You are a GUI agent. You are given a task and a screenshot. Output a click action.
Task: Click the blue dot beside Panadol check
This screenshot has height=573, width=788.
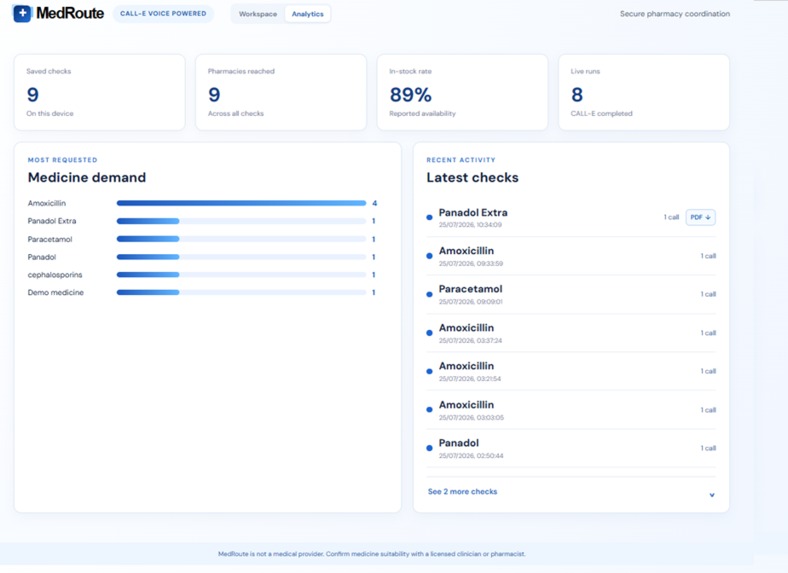click(x=429, y=448)
